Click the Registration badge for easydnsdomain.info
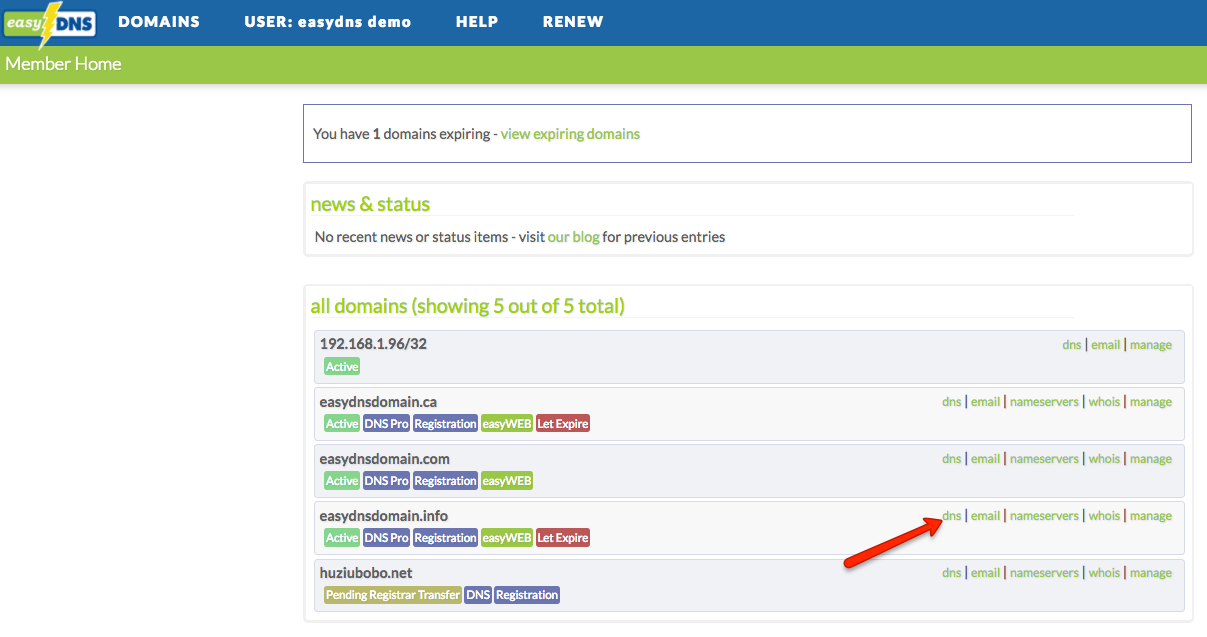Image resolution: width=1207 pixels, height=637 pixels. 445,538
